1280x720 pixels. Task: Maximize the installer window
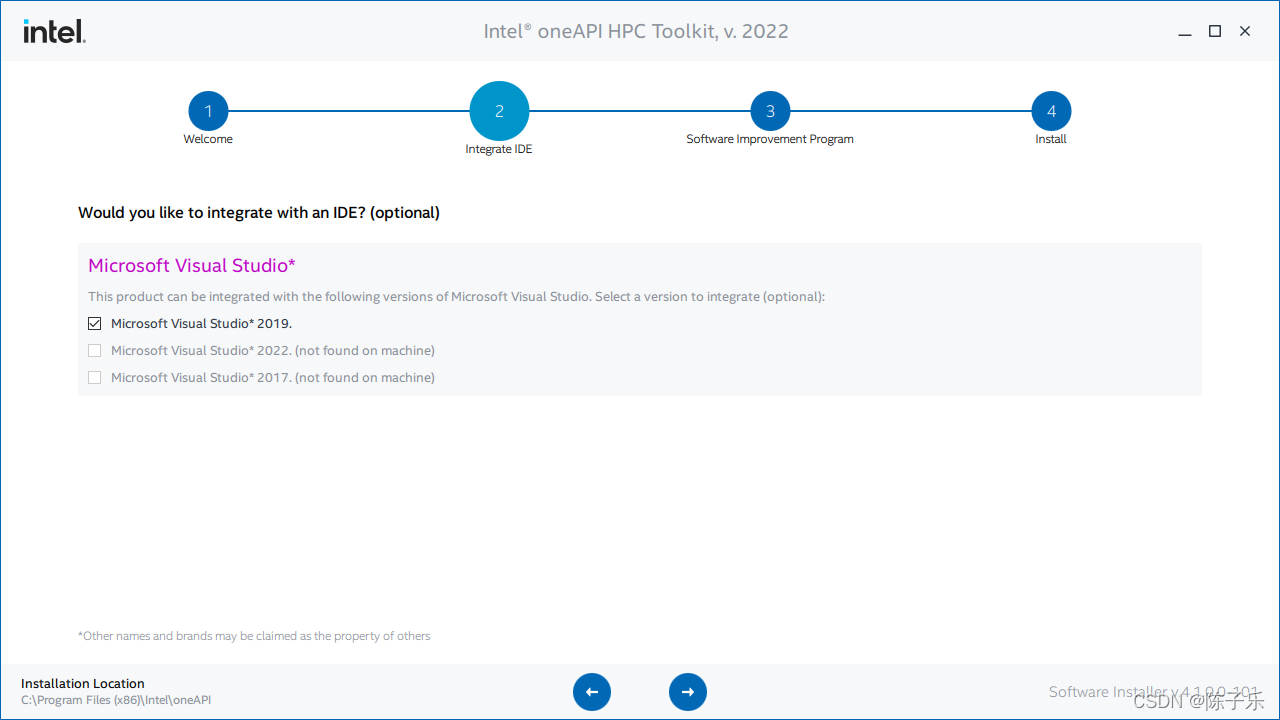pos(1215,32)
